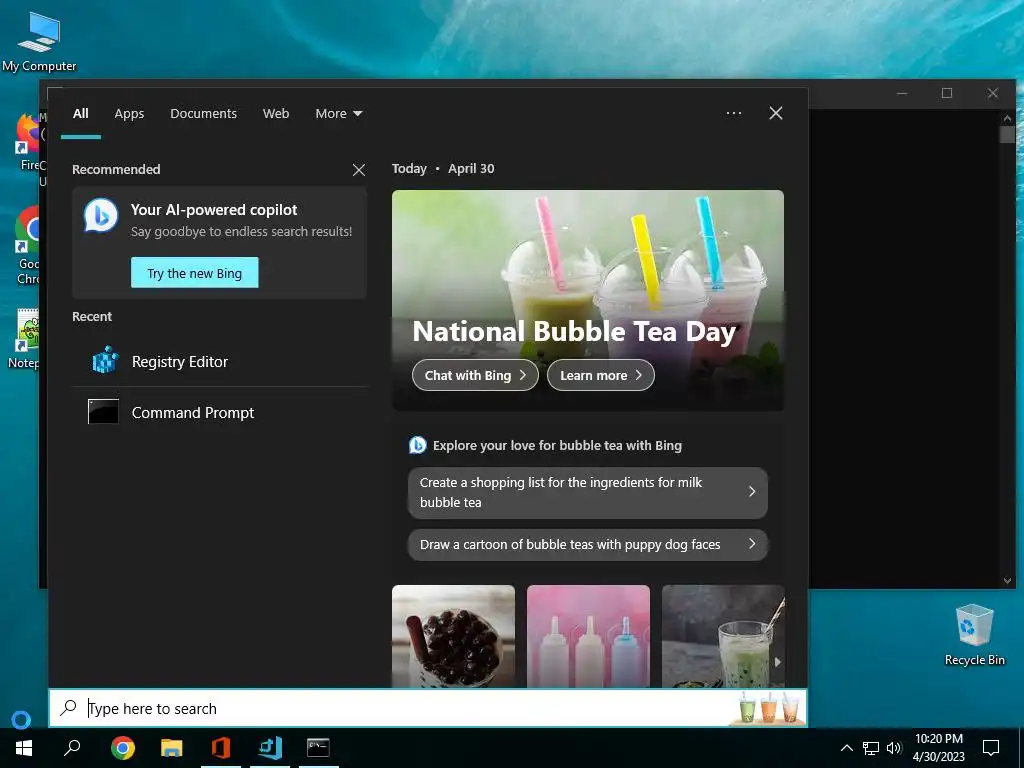1024x768 pixels.
Task: Click Your AI-powered copilot heading
Action: click(x=214, y=210)
